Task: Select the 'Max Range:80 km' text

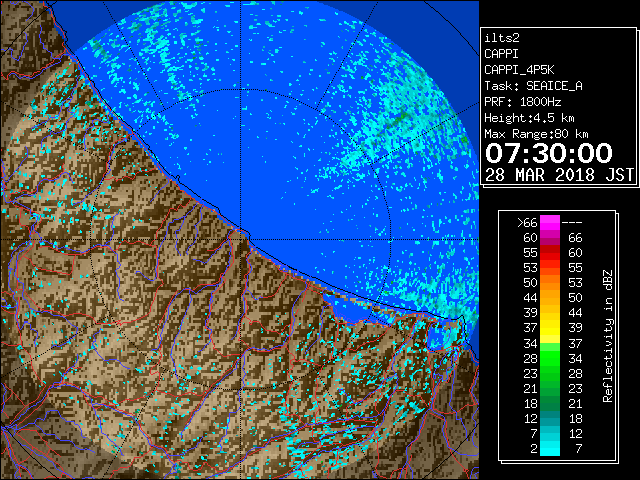Action: 536,134
